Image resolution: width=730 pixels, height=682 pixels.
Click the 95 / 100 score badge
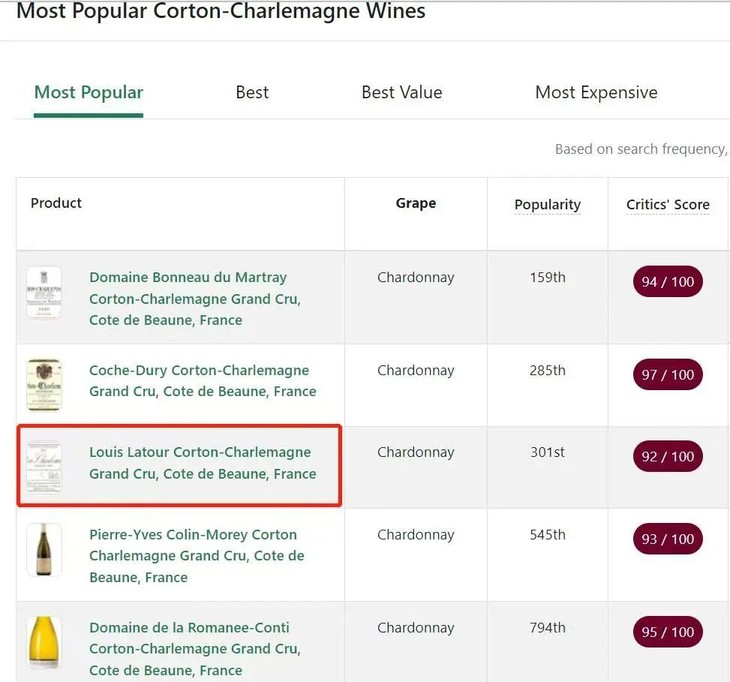(x=667, y=633)
